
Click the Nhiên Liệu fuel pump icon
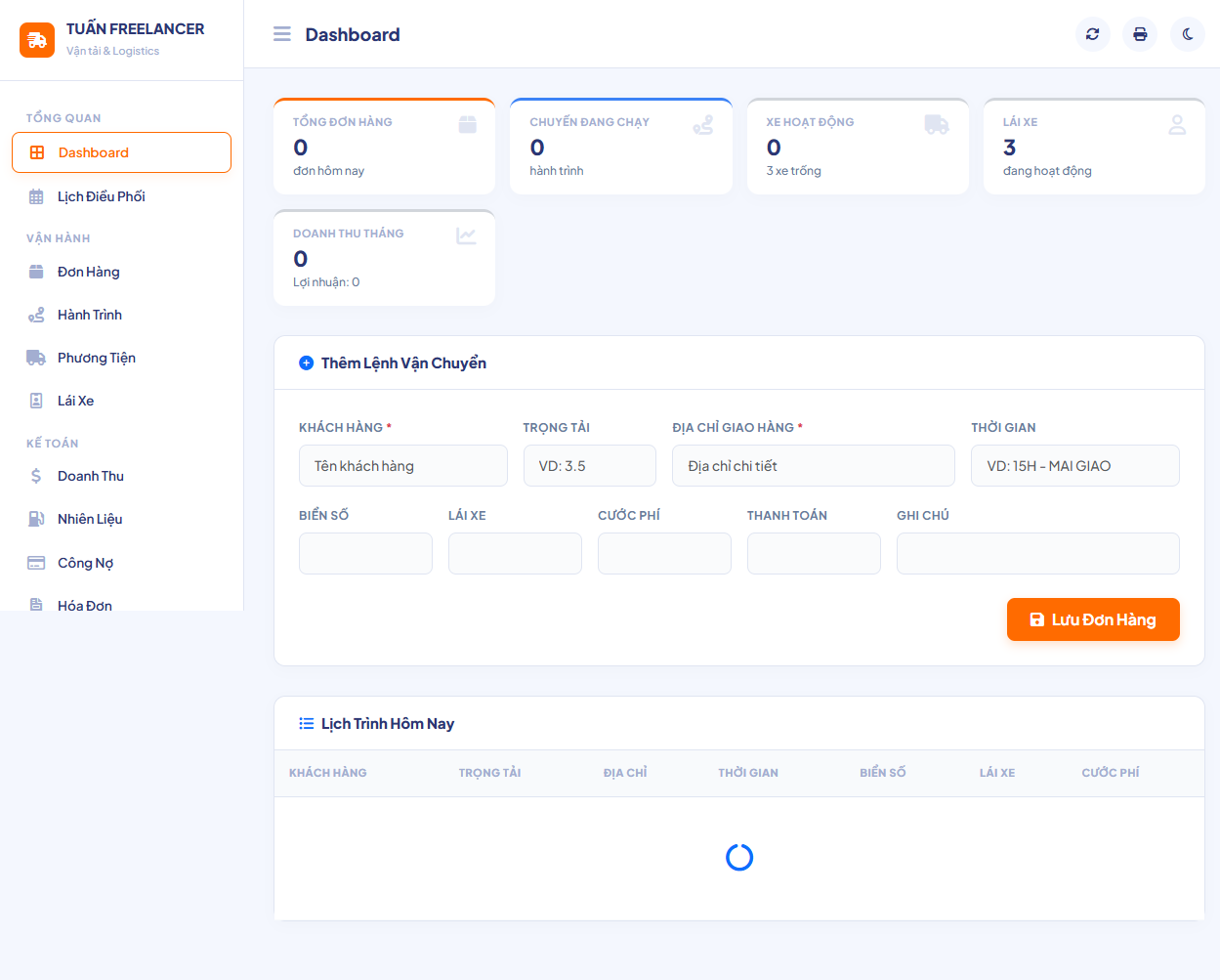click(36, 519)
